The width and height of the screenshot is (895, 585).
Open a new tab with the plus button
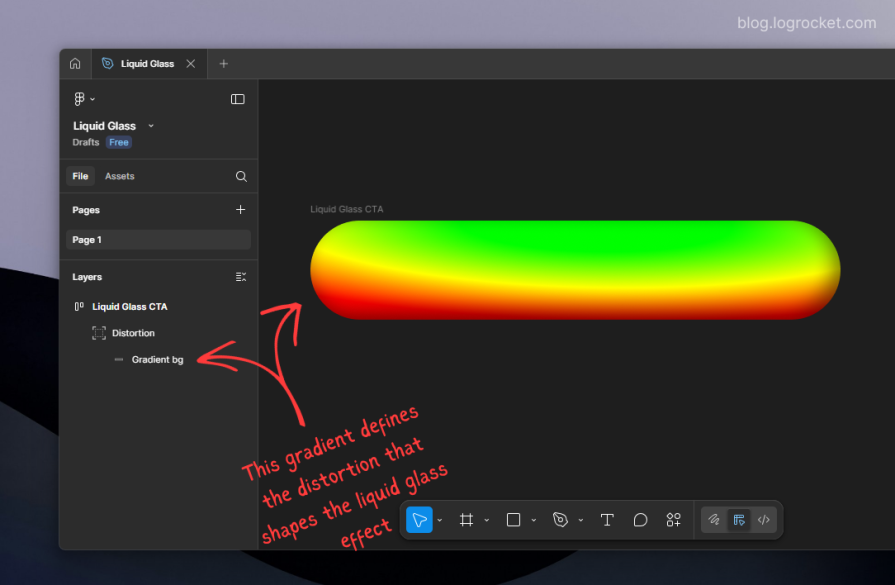(223, 62)
